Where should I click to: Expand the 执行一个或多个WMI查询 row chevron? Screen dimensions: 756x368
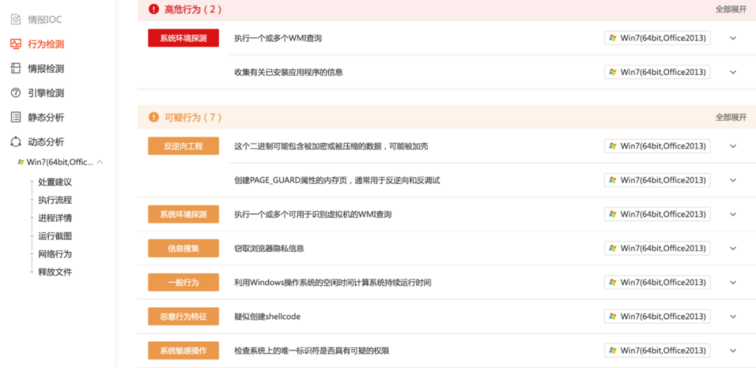pyautogui.click(x=733, y=38)
